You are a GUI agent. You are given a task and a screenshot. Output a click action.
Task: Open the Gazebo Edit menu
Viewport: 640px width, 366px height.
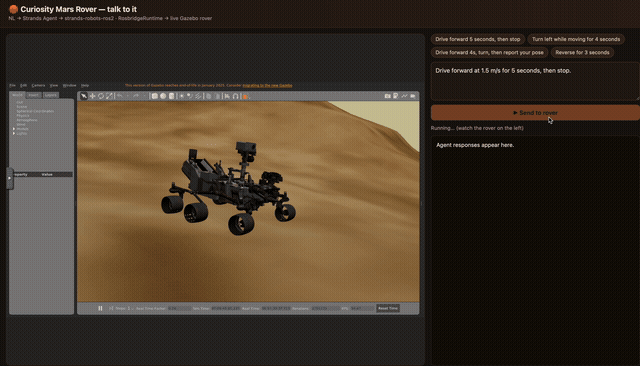[24, 85]
